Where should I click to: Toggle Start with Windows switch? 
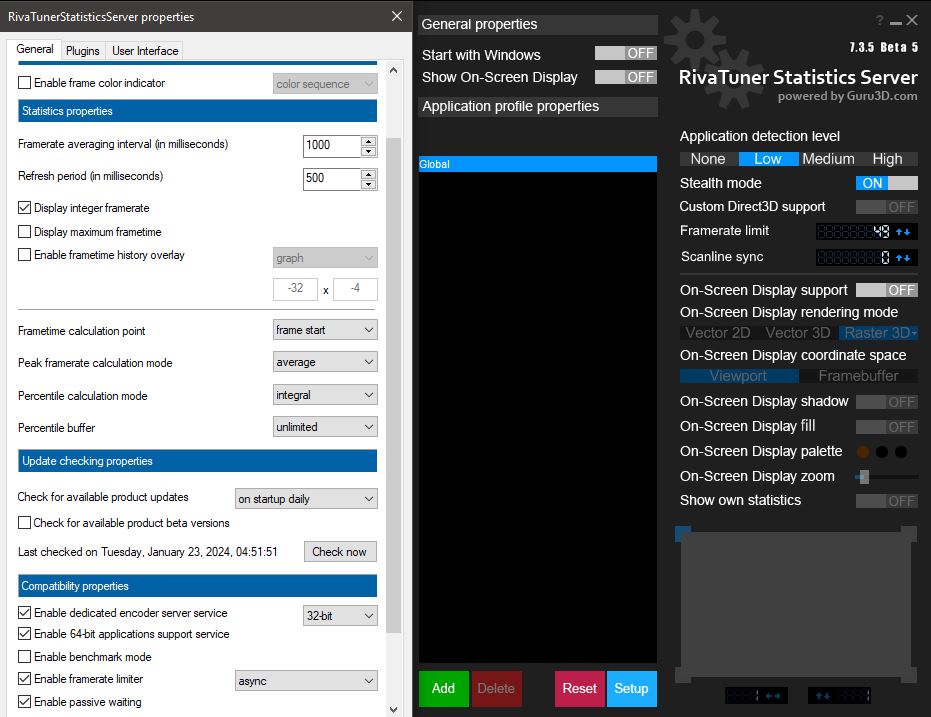coord(626,53)
